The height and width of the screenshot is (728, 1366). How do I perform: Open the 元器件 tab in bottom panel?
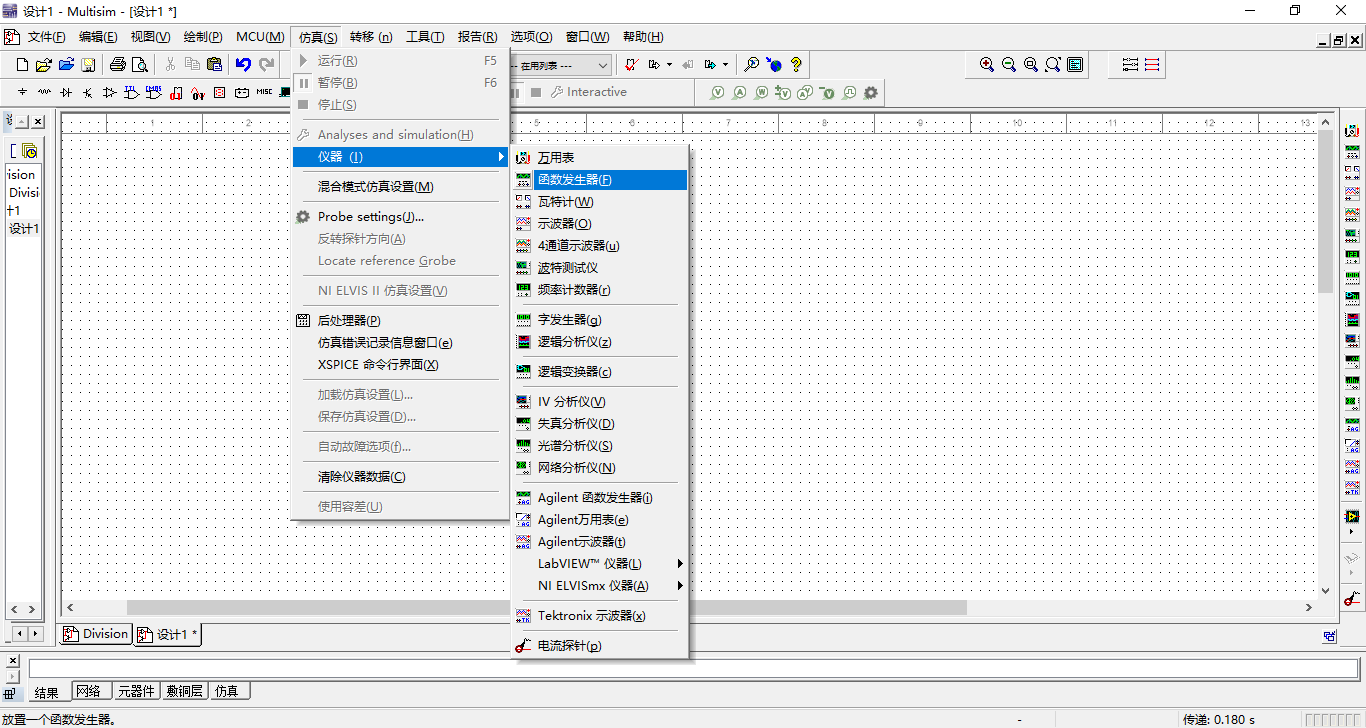point(135,691)
